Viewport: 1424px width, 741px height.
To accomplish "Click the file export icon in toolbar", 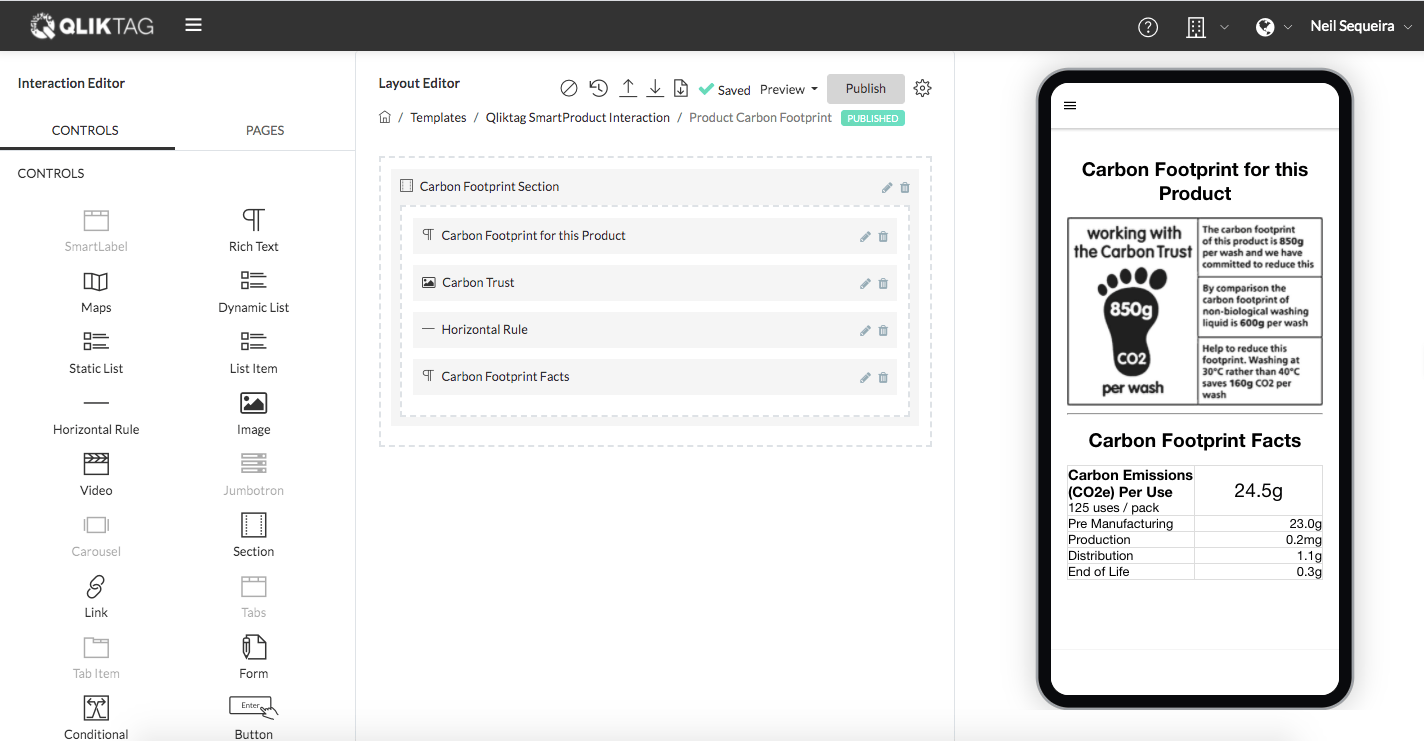I will pyautogui.click(x=681, y=88).
